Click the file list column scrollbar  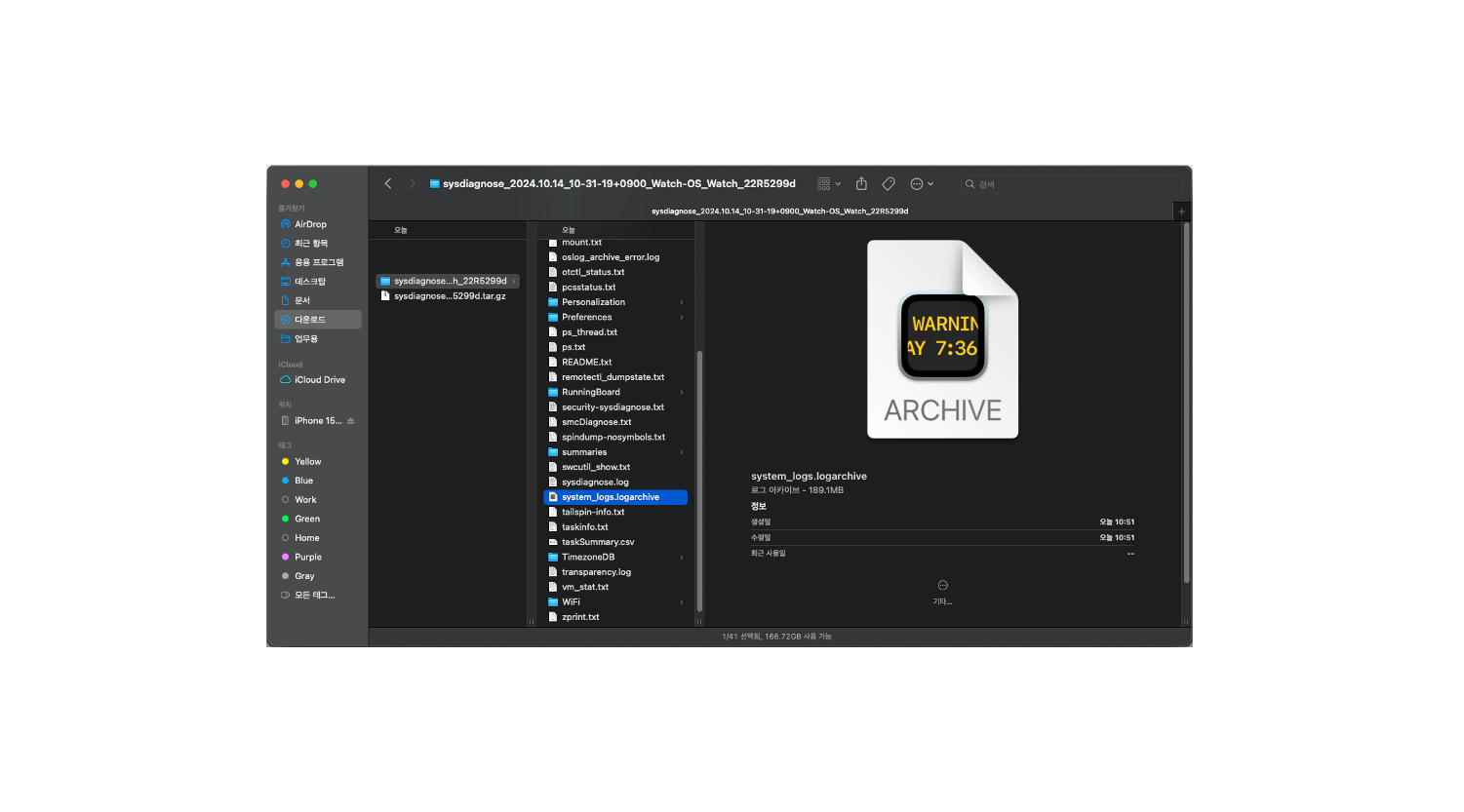[x=699, y=482]
